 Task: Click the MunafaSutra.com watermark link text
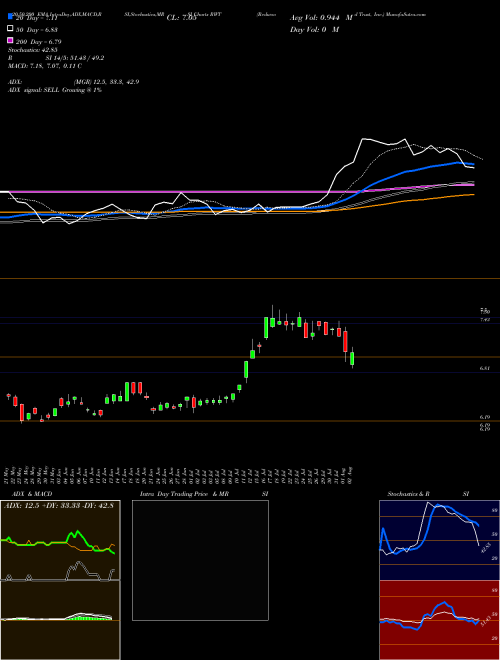408,14
